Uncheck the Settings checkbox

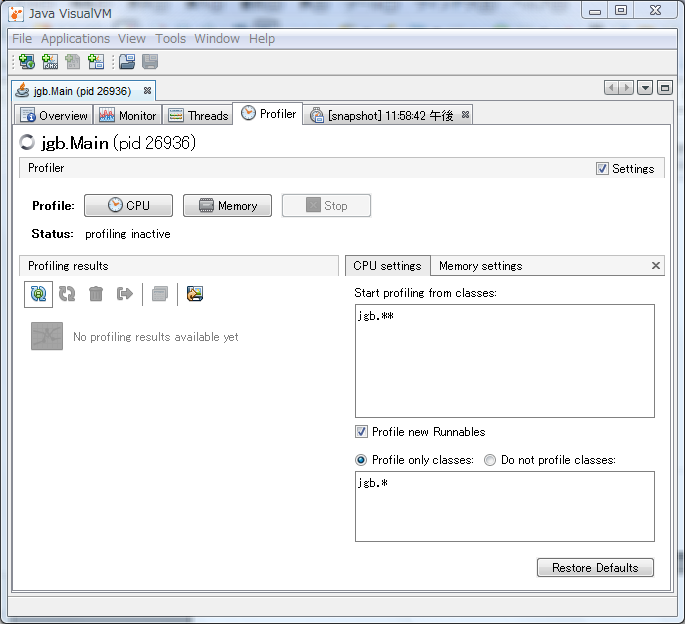click(602, 169)
